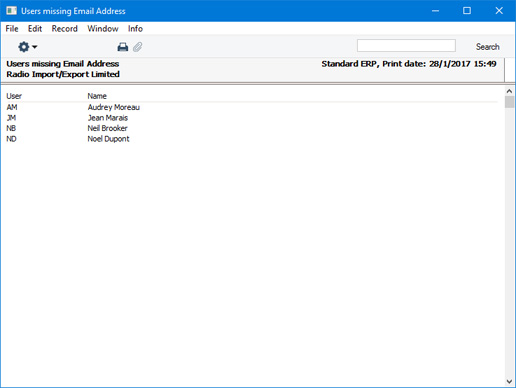Close the Users missing Email Address window
Screen dimensions: 516x388
coord(499,11)
